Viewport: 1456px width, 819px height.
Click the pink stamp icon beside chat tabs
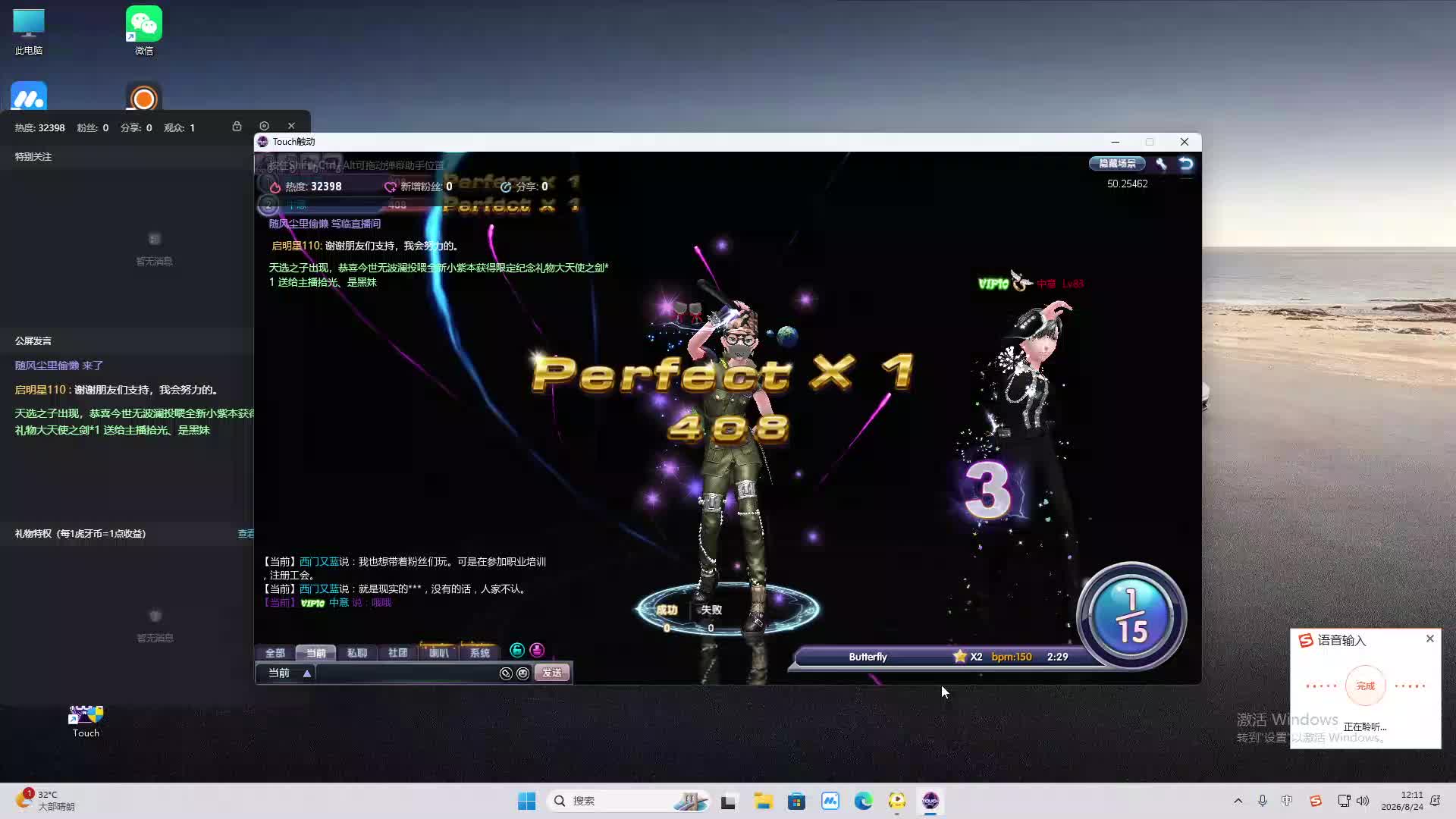(537, 650)
